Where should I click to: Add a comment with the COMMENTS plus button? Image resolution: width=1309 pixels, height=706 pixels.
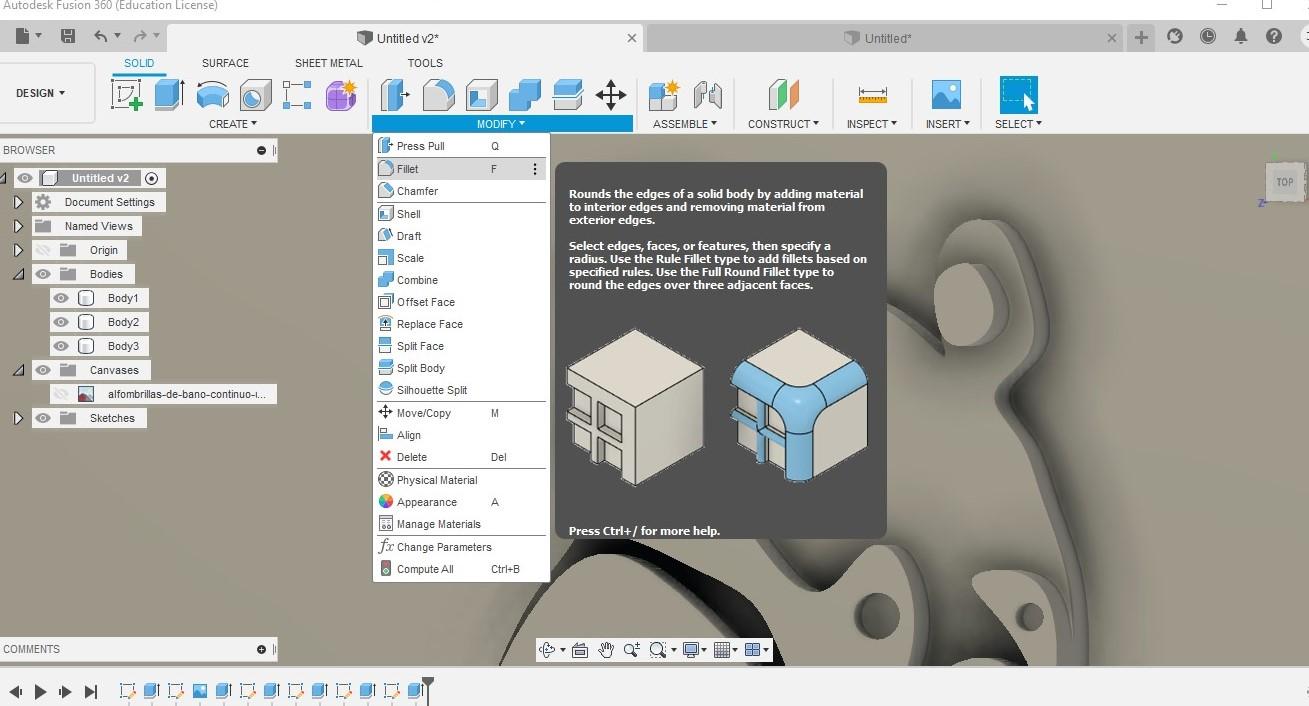(x=261, y=649)
